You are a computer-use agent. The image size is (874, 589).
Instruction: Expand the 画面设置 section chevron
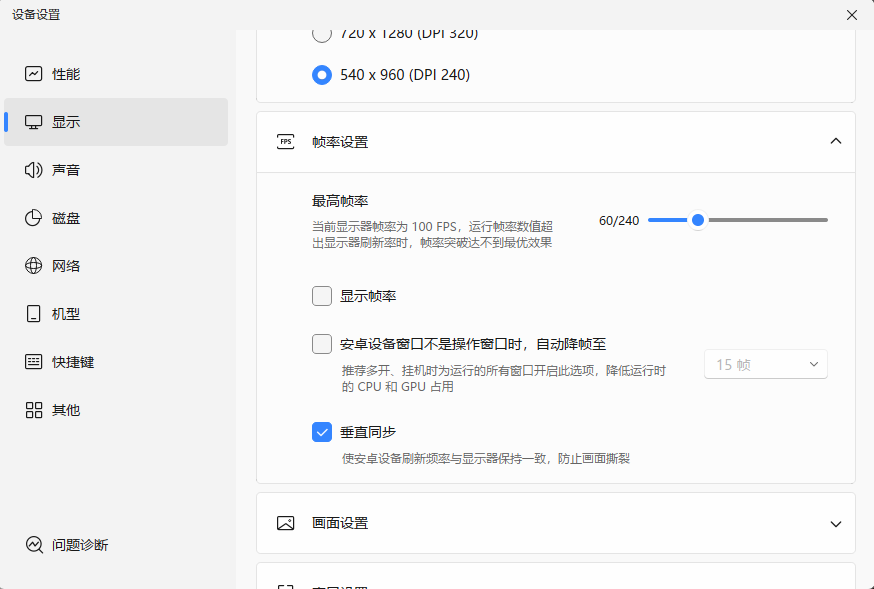point(836,523)
